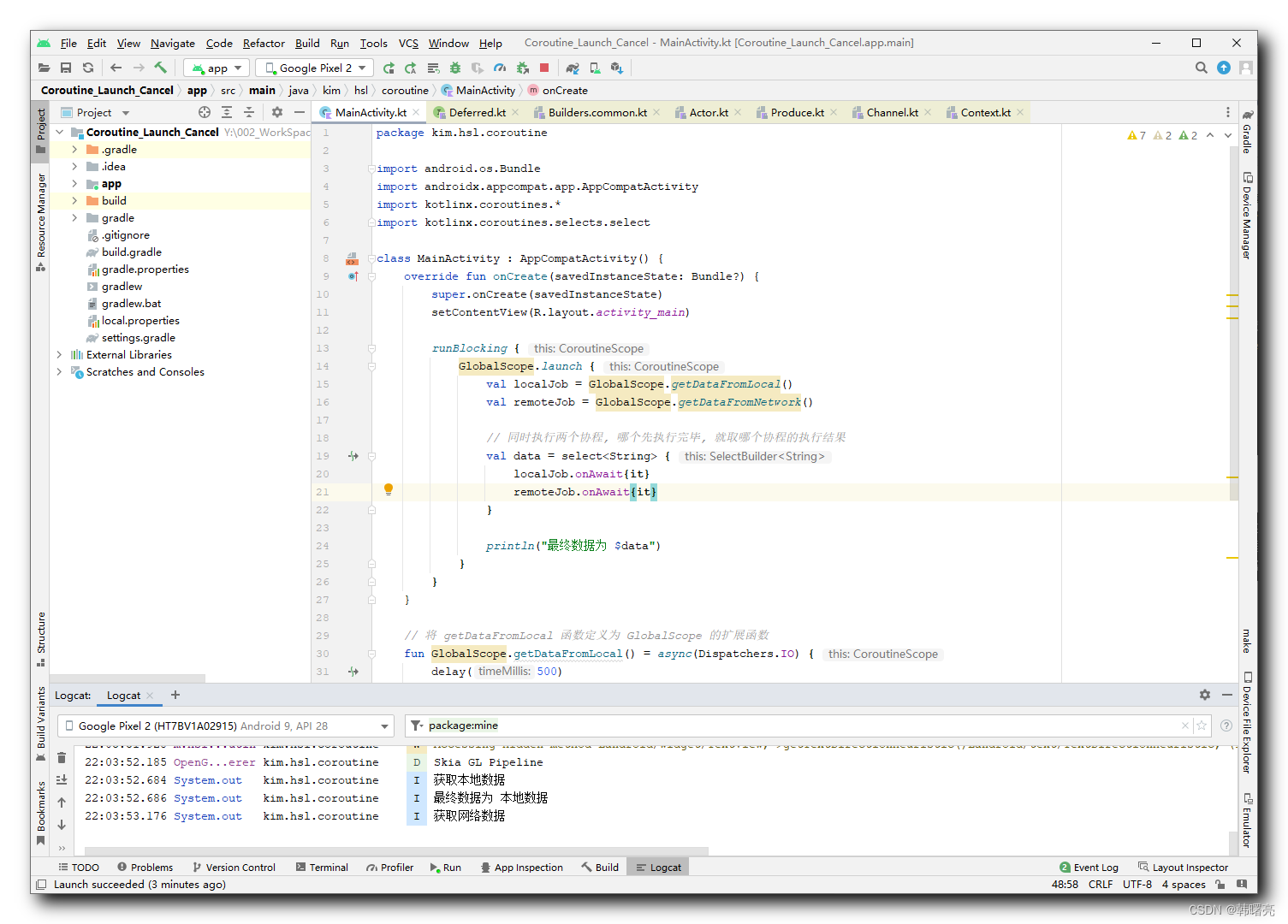Clear Logcat with the trash can icon
Viewport: 1288px width, 924px height.
[x=62, y=758]
